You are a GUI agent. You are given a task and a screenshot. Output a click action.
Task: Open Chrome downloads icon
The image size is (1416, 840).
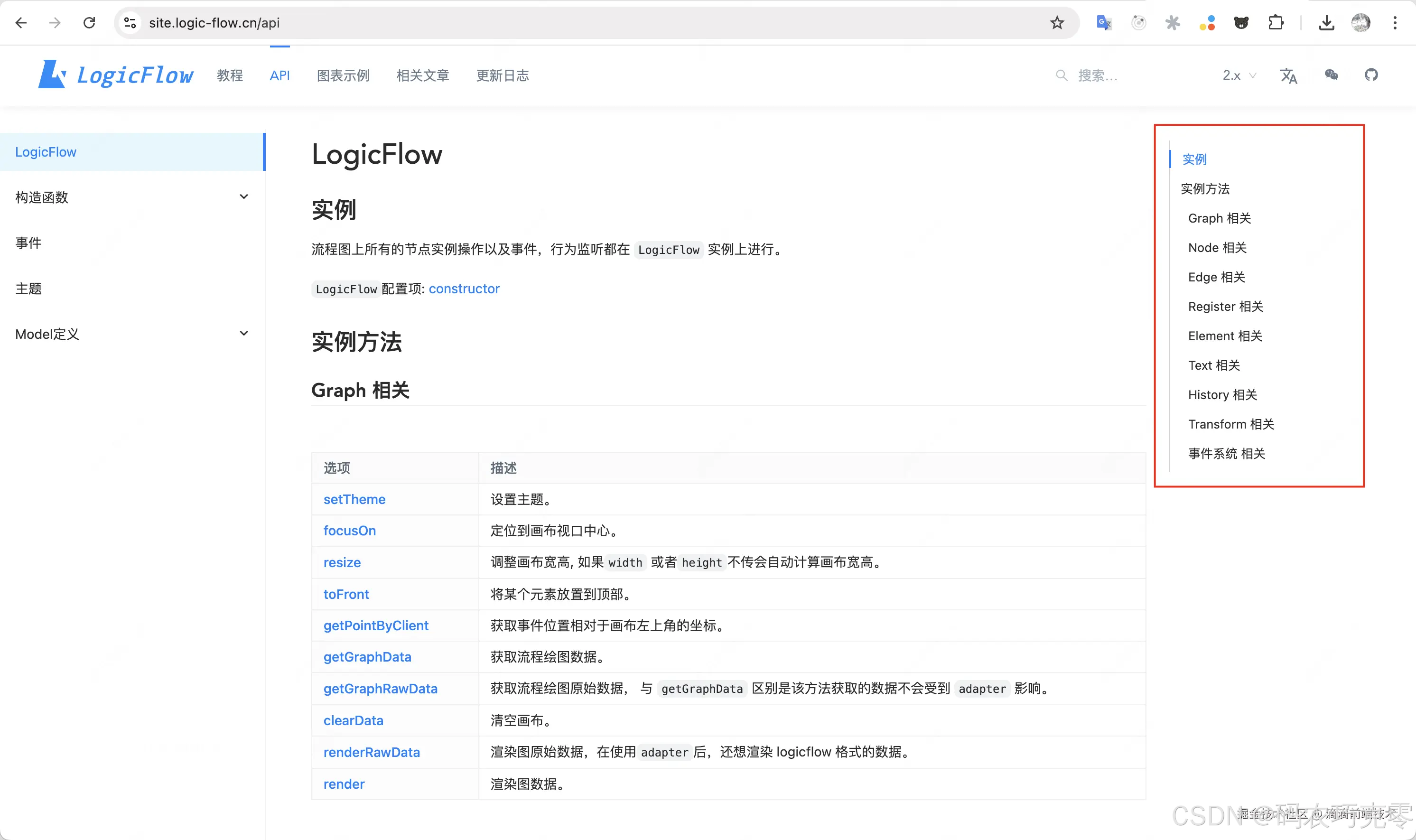coord(1327,22)
